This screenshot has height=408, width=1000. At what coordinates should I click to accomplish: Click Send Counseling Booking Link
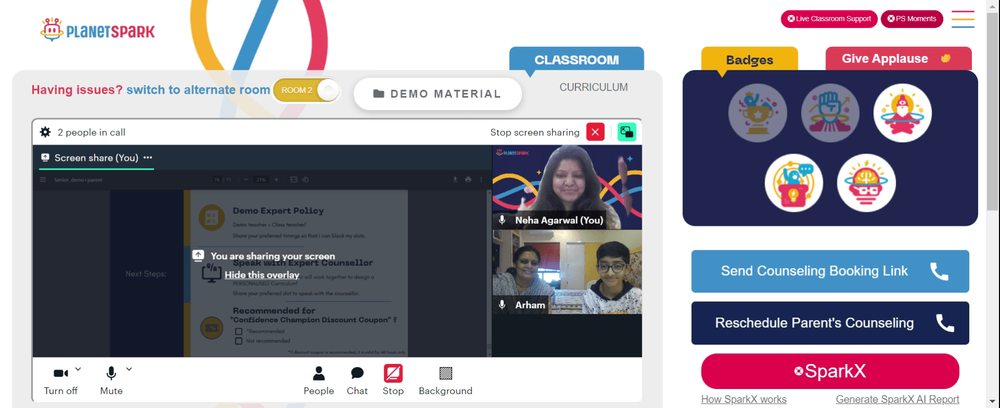tap(830, 271)
